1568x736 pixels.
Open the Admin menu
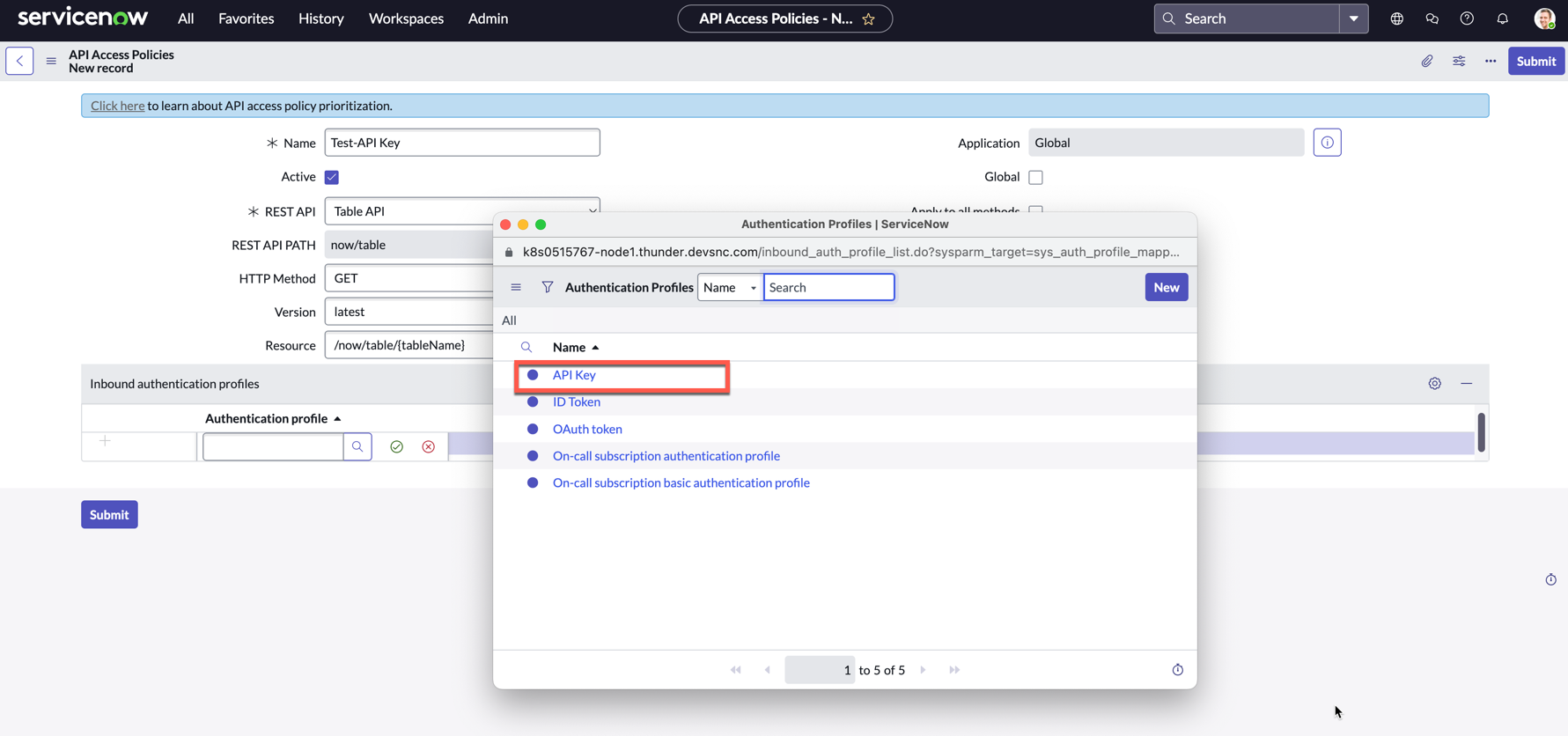click(488, 18)
